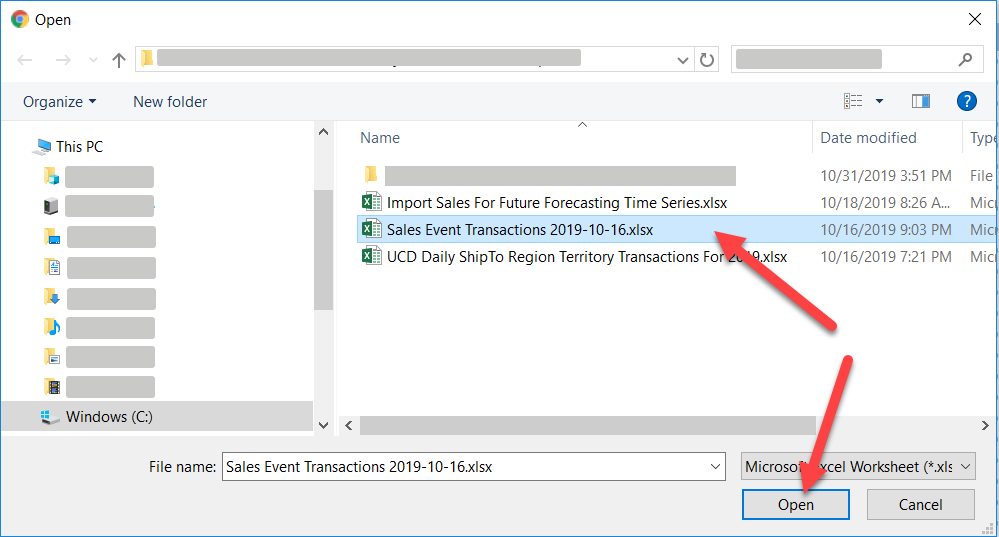The height and width of the screenshot is (537, 999).
Task: Open the Help question mark icon
Action: pyautogui.click(x=966, y=101)
